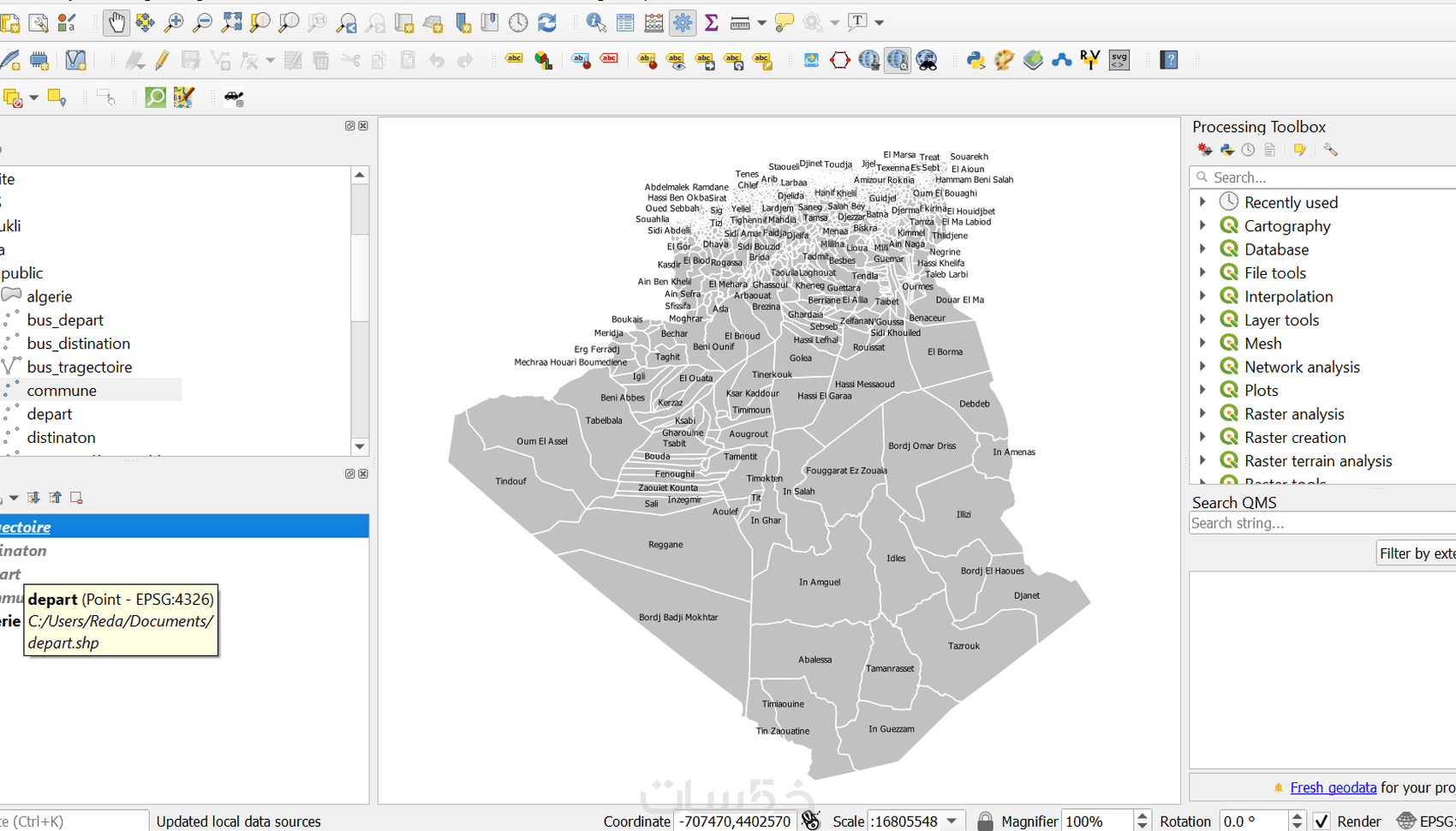Open the Help contents icon
Screen dimensions: 1456x831
[1169, 60]
